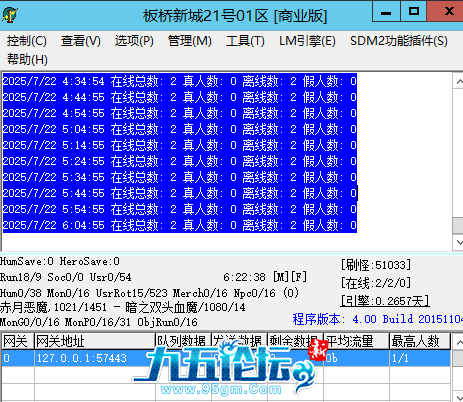463x402 pixels.
Task: Click the 引擎:0.2657天 underlined label
Action: (x=385, y=301)
